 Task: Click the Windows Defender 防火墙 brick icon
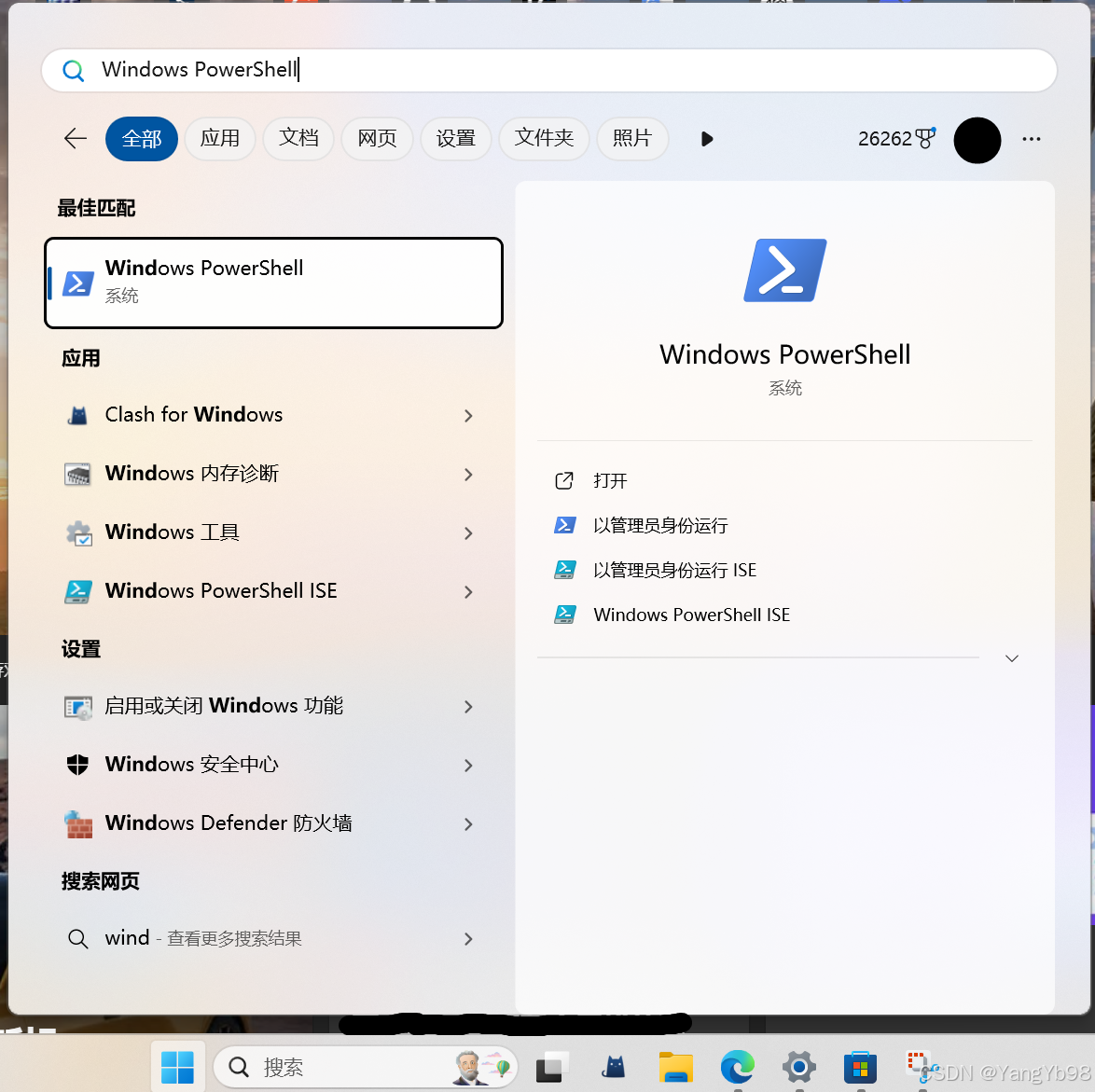click(78, 823)
